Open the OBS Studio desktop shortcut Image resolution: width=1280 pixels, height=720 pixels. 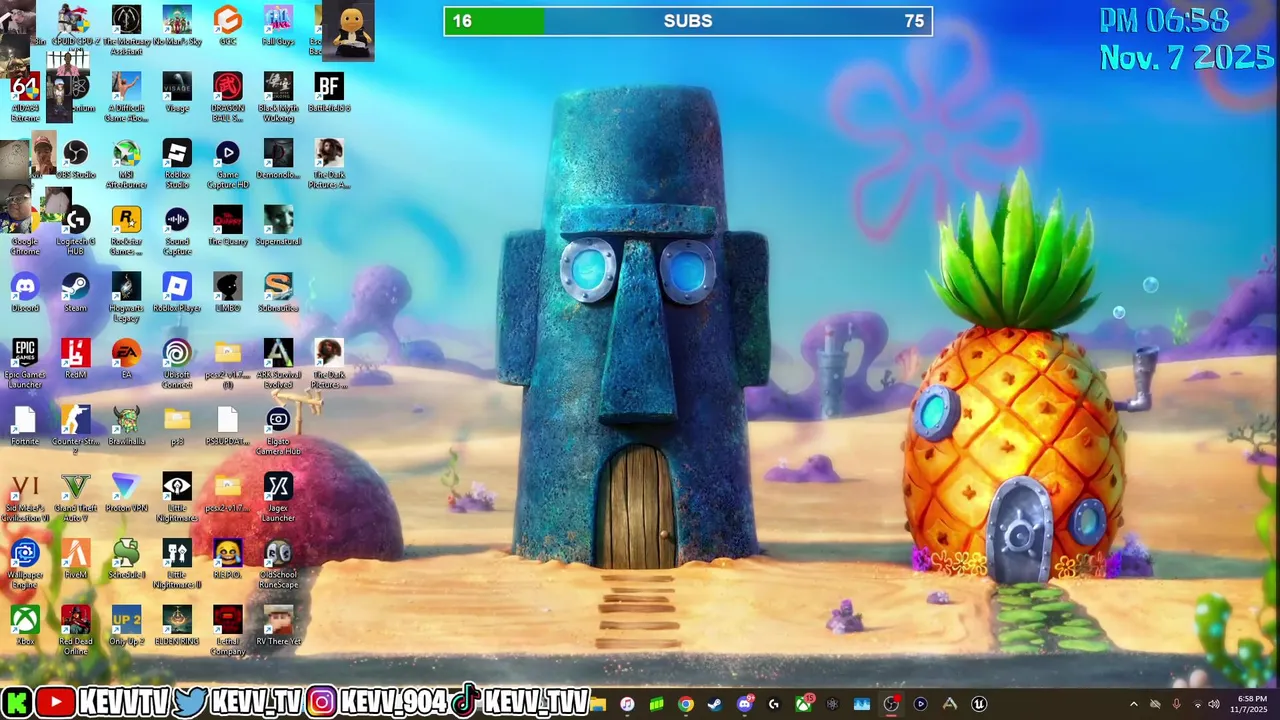(x=75, y=160)
